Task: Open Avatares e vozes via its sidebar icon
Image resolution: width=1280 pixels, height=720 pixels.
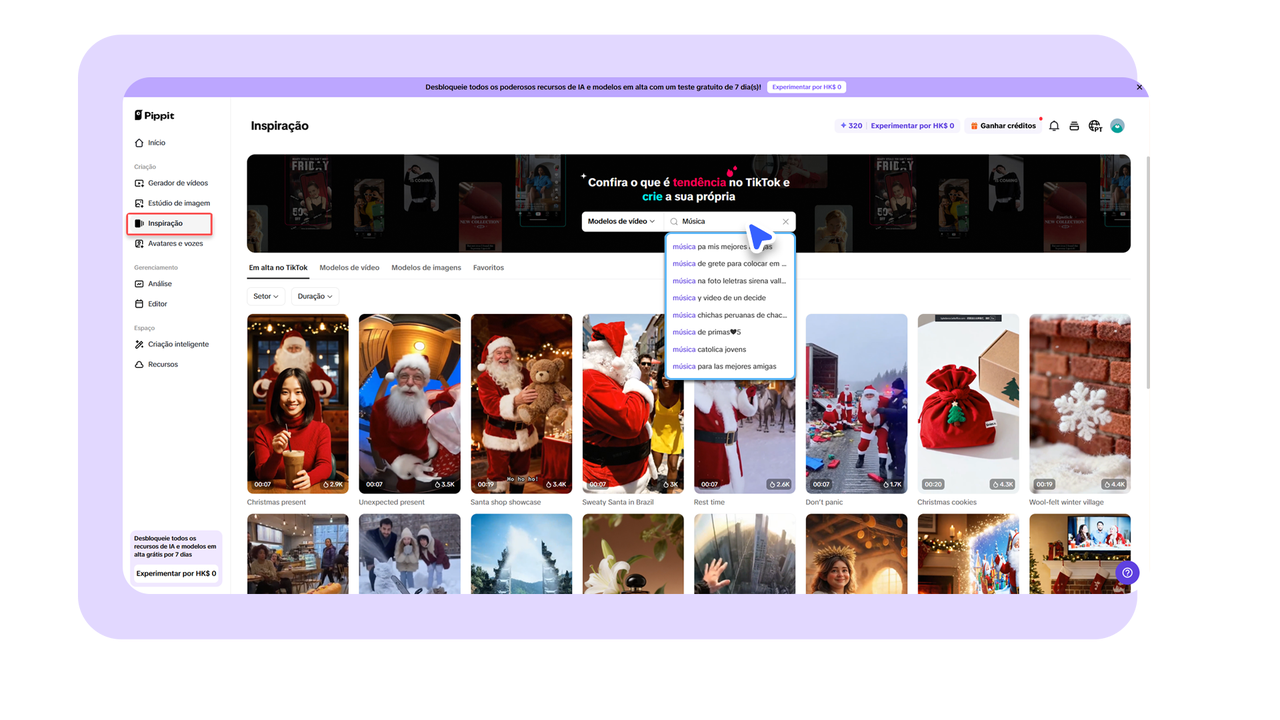Action: click(x=139, y=243)
